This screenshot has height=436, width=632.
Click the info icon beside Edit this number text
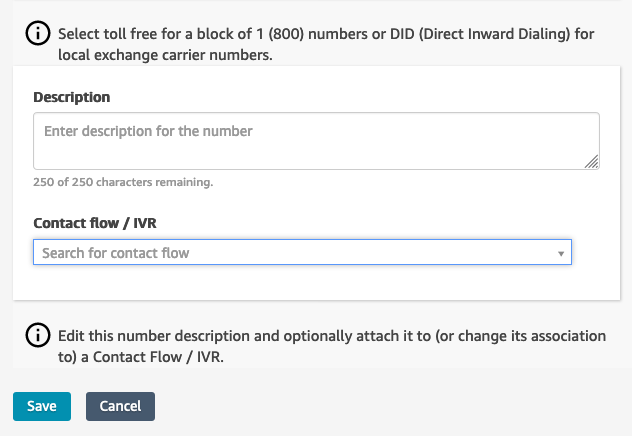tap(38, 335)
